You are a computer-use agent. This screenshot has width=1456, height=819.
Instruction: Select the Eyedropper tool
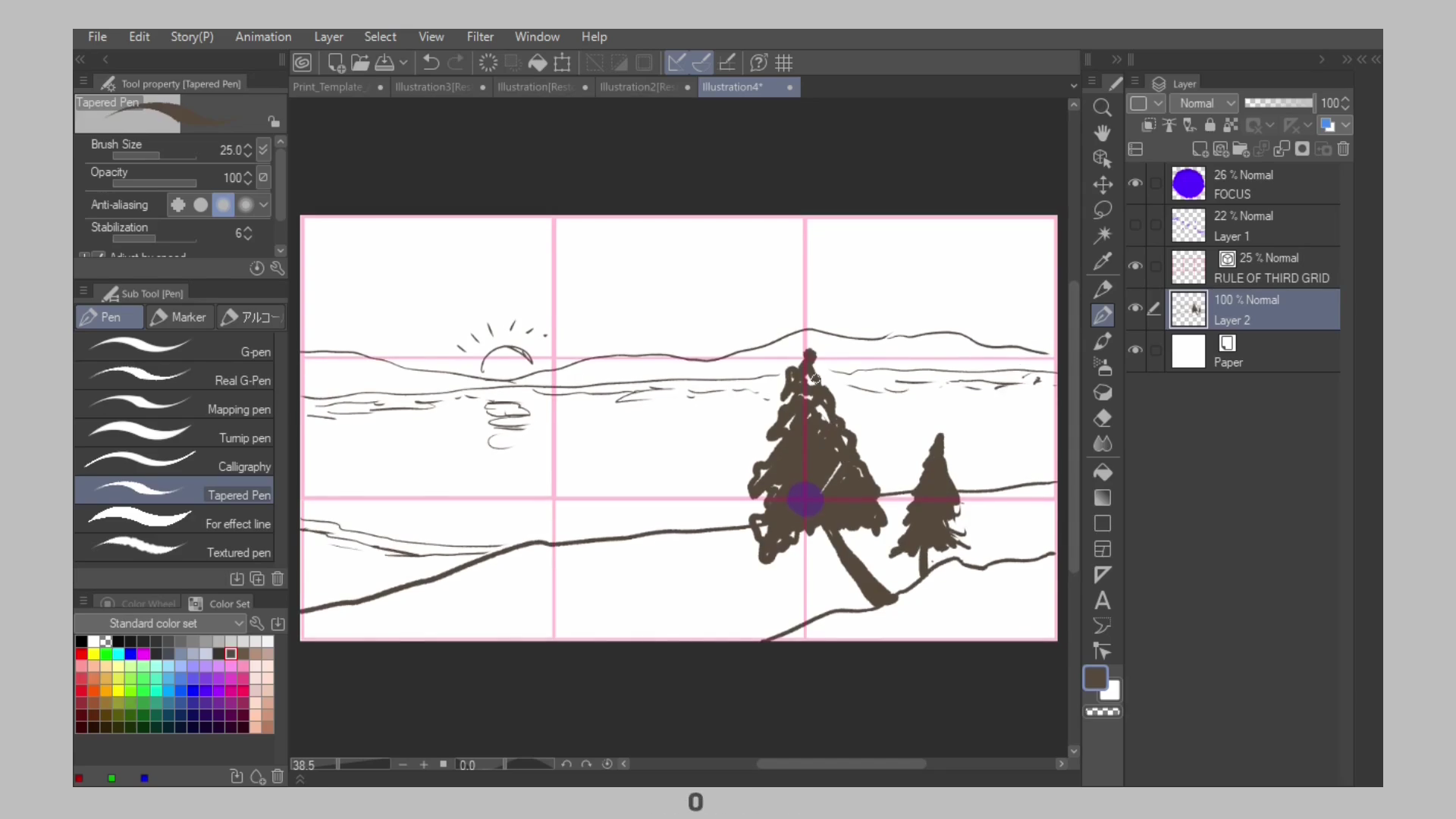click(x=1102, y=261)
